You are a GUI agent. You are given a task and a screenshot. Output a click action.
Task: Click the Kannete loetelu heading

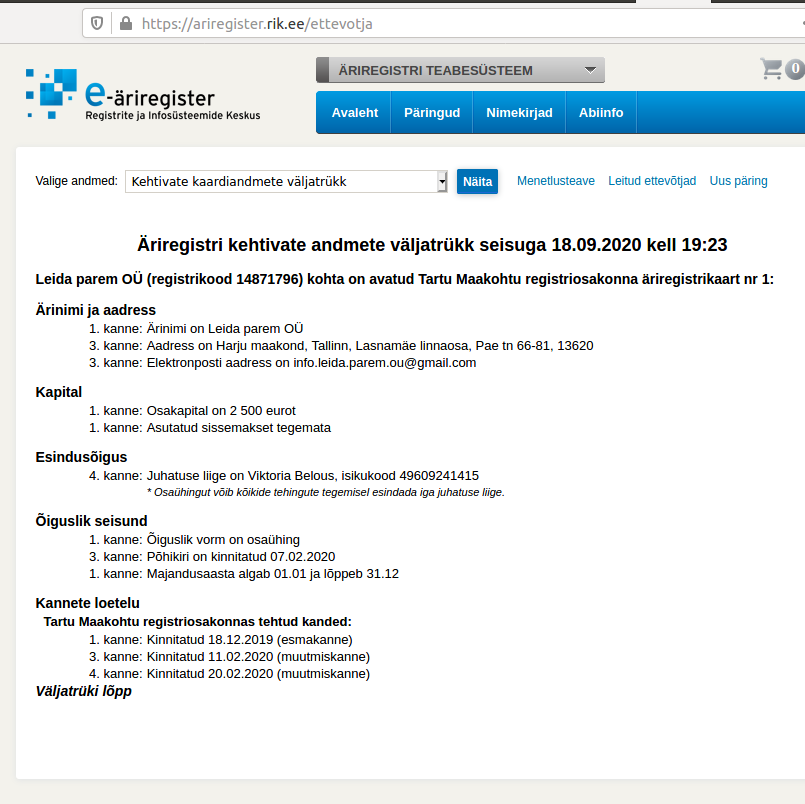pos(87,603)
